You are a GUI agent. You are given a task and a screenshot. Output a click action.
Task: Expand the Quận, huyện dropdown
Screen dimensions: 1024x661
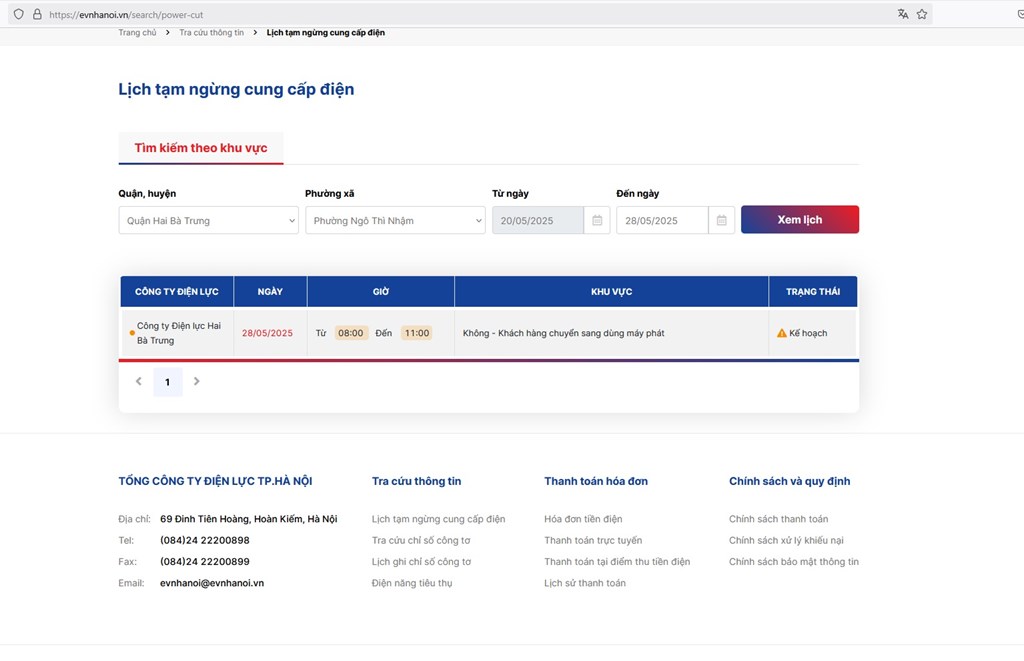[208, 220]
